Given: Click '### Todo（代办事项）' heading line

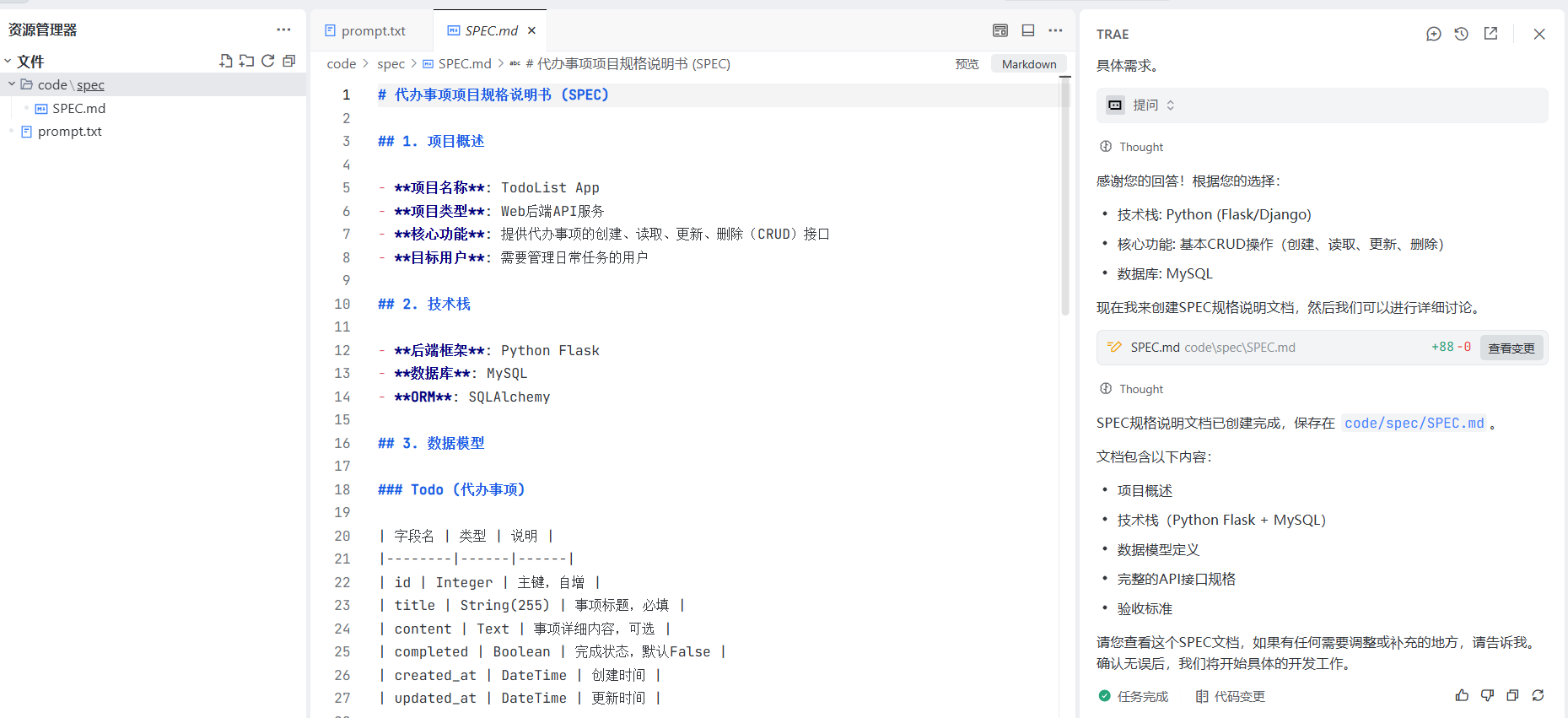Looking at the screenshot, I should click(451, 489).
